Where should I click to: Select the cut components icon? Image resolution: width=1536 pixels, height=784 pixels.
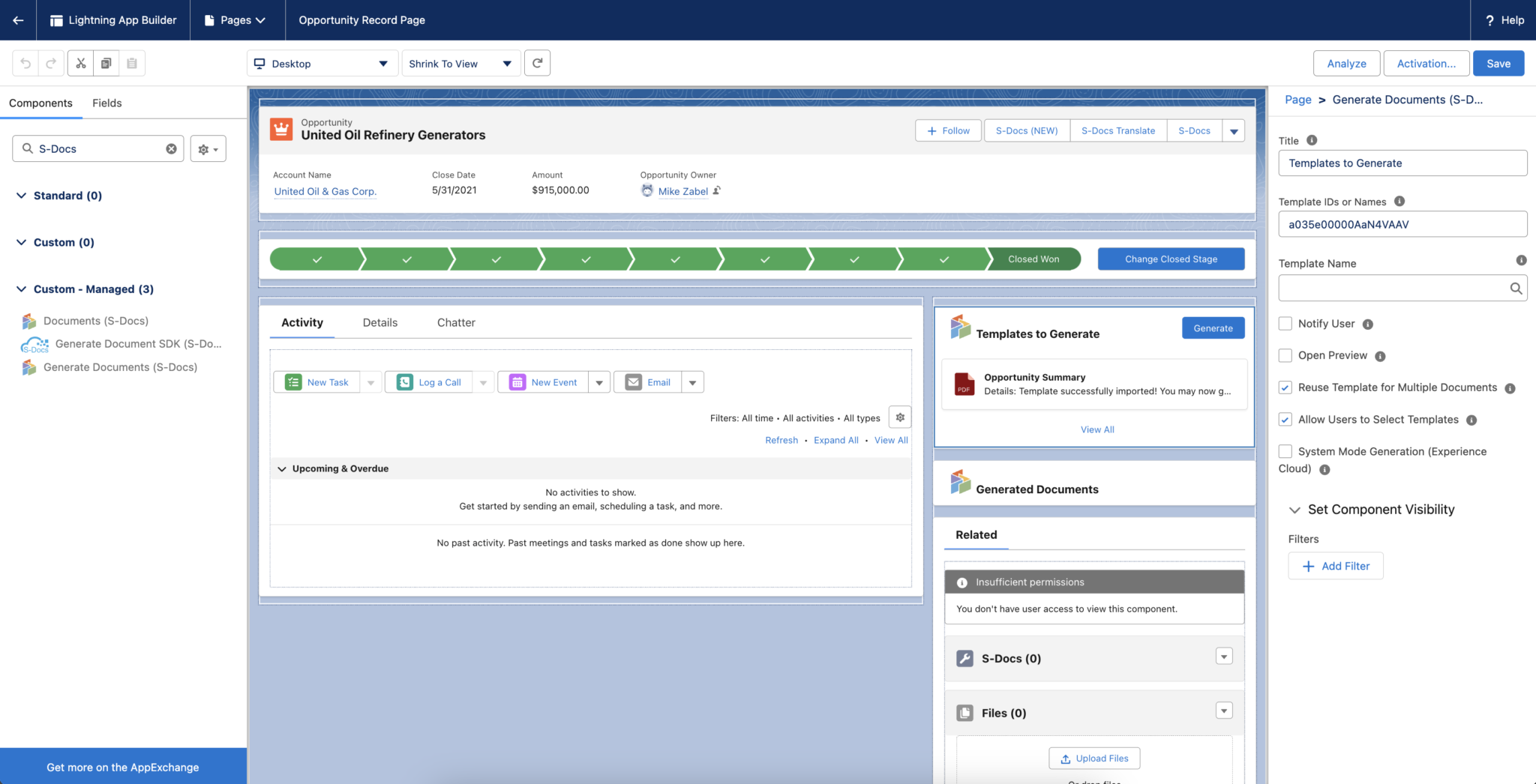(80, 63)
